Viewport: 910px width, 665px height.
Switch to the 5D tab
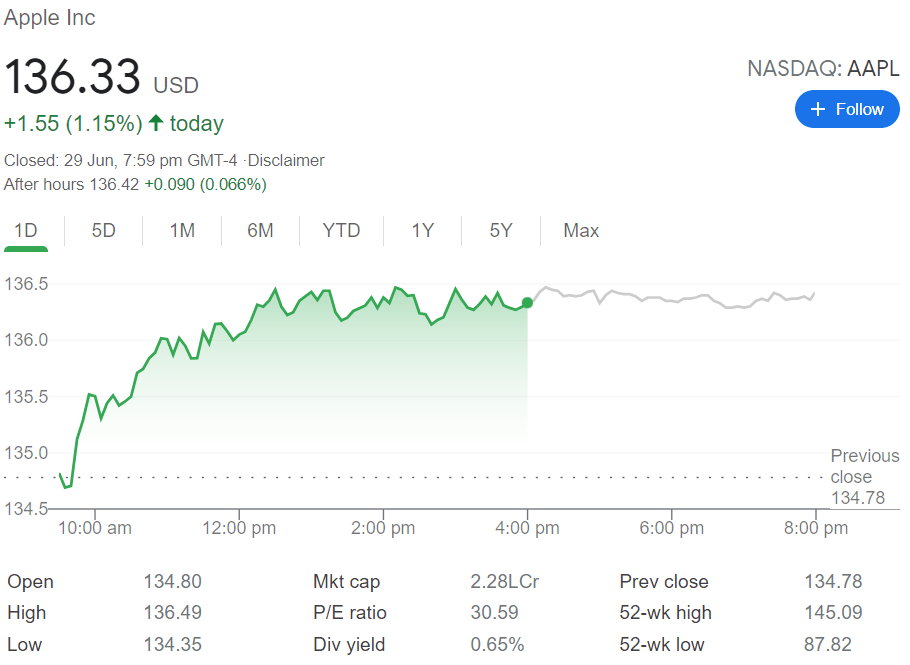point(104,231)
